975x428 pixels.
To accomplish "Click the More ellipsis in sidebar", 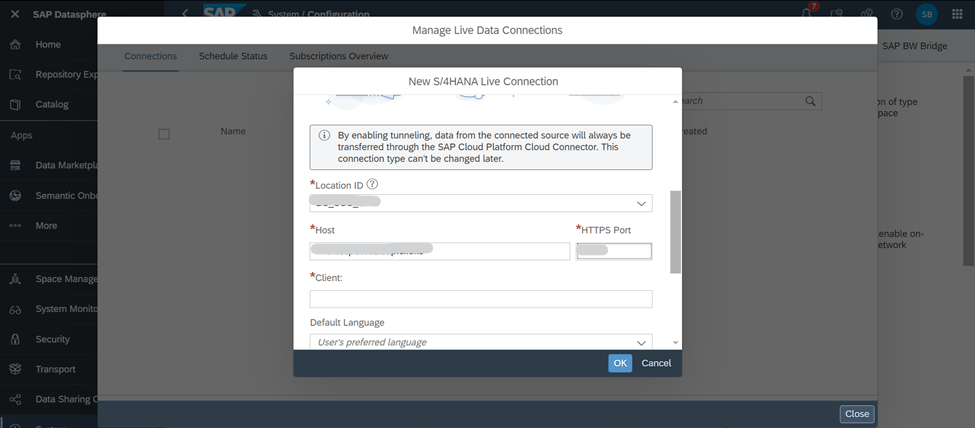I will pyautogui.click(x=16, y=226).
